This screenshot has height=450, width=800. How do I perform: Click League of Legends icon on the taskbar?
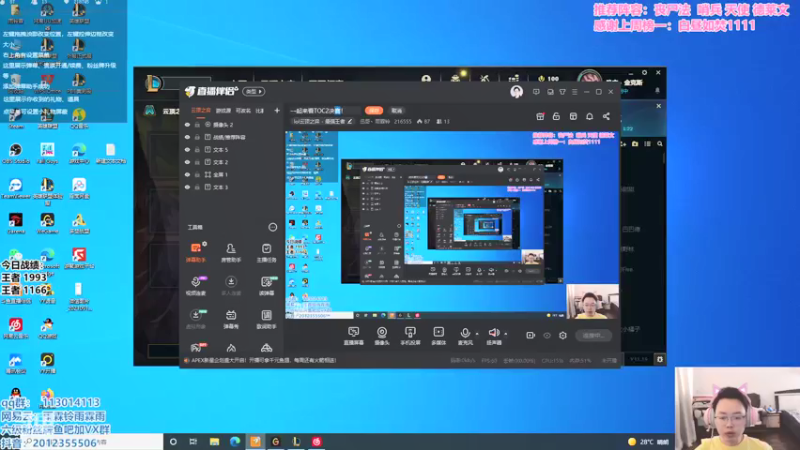coord(296,442)
